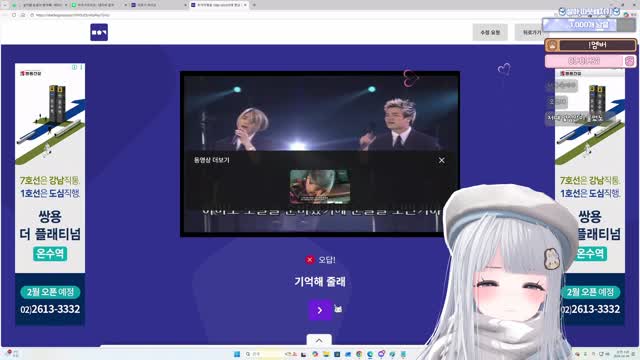Image resolution: width=640 pixels, height=360 pixels.
Task: Click the 기억해 줄래 answer text
Action: point(320,281)
